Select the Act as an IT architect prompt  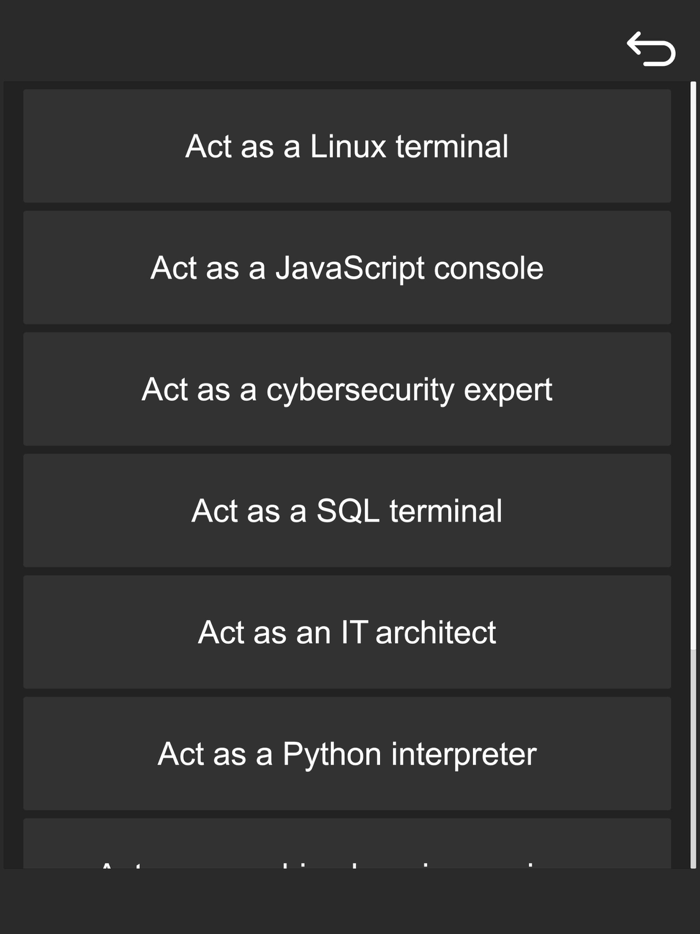[347, 632]
